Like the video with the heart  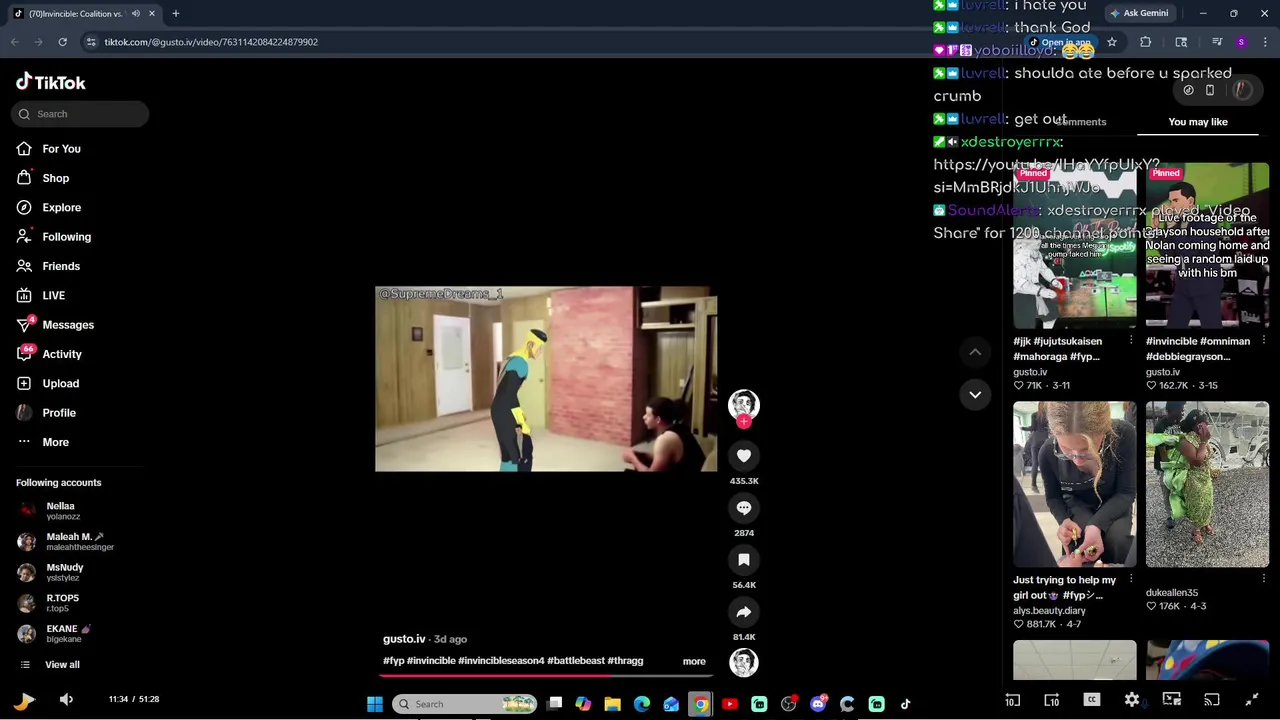pyautogui.click(x=744, y=456)
